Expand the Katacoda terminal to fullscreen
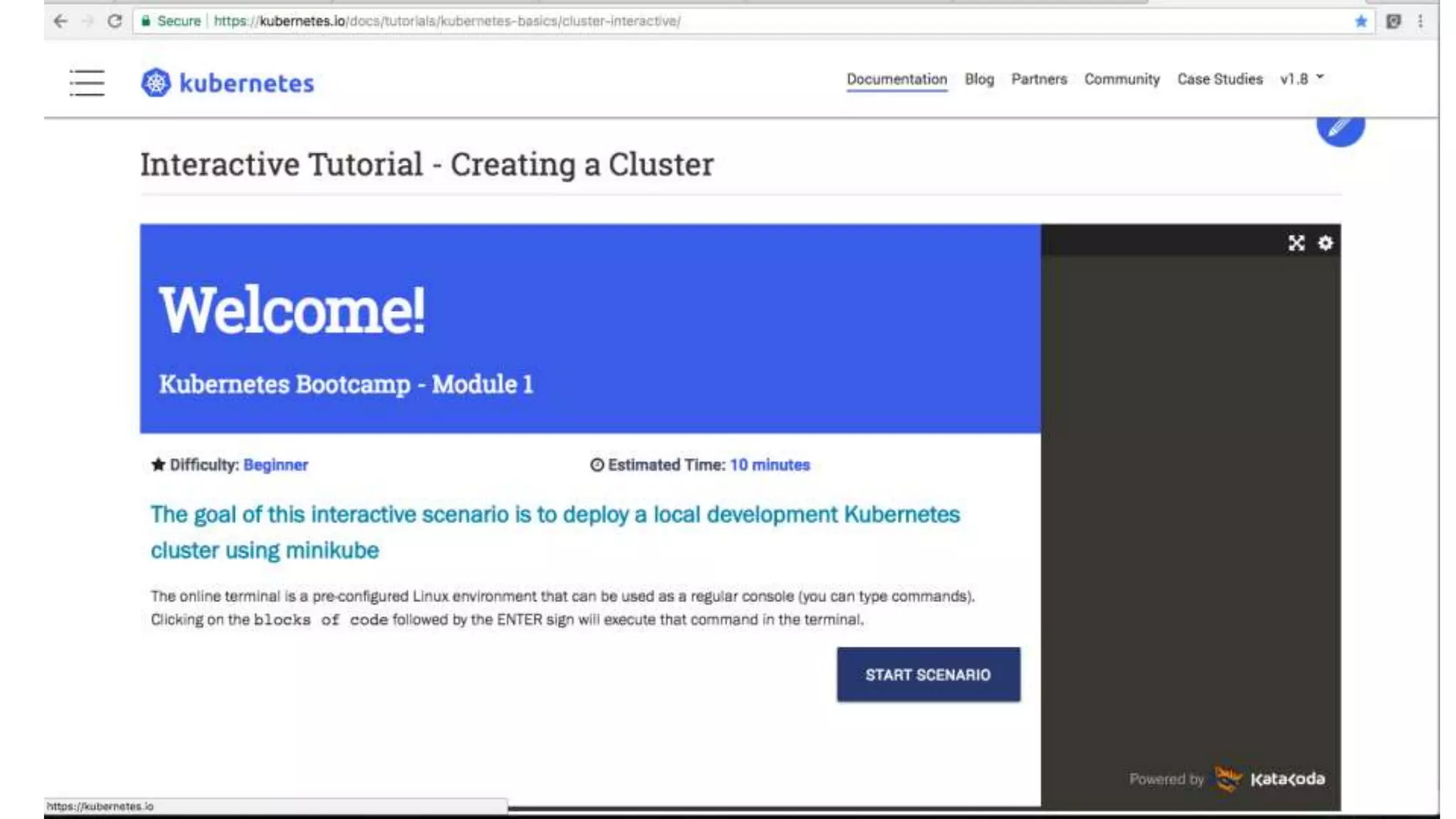Screen dimensions: 1456x819 (1296, 243)
